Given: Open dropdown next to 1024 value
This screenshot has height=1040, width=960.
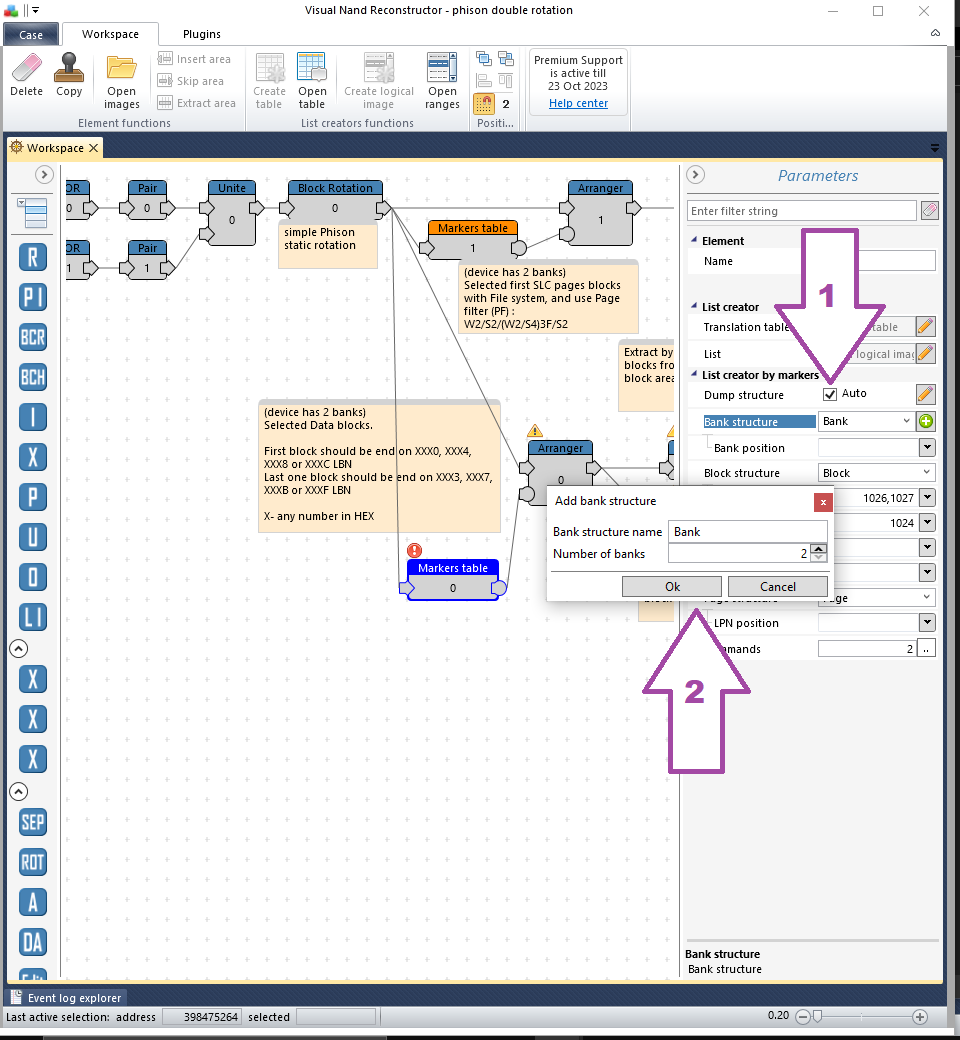Looking at the screenshot, I should pos(927,523).
